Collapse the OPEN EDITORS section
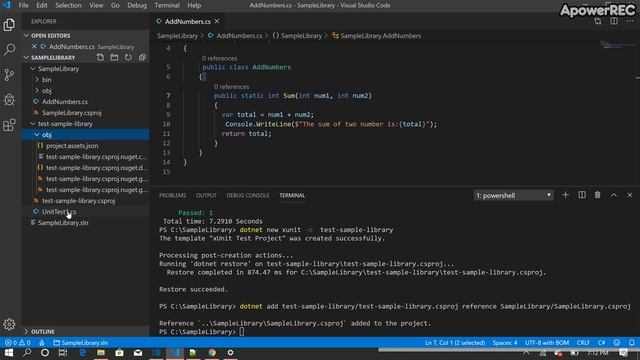 tap(26, 36)
